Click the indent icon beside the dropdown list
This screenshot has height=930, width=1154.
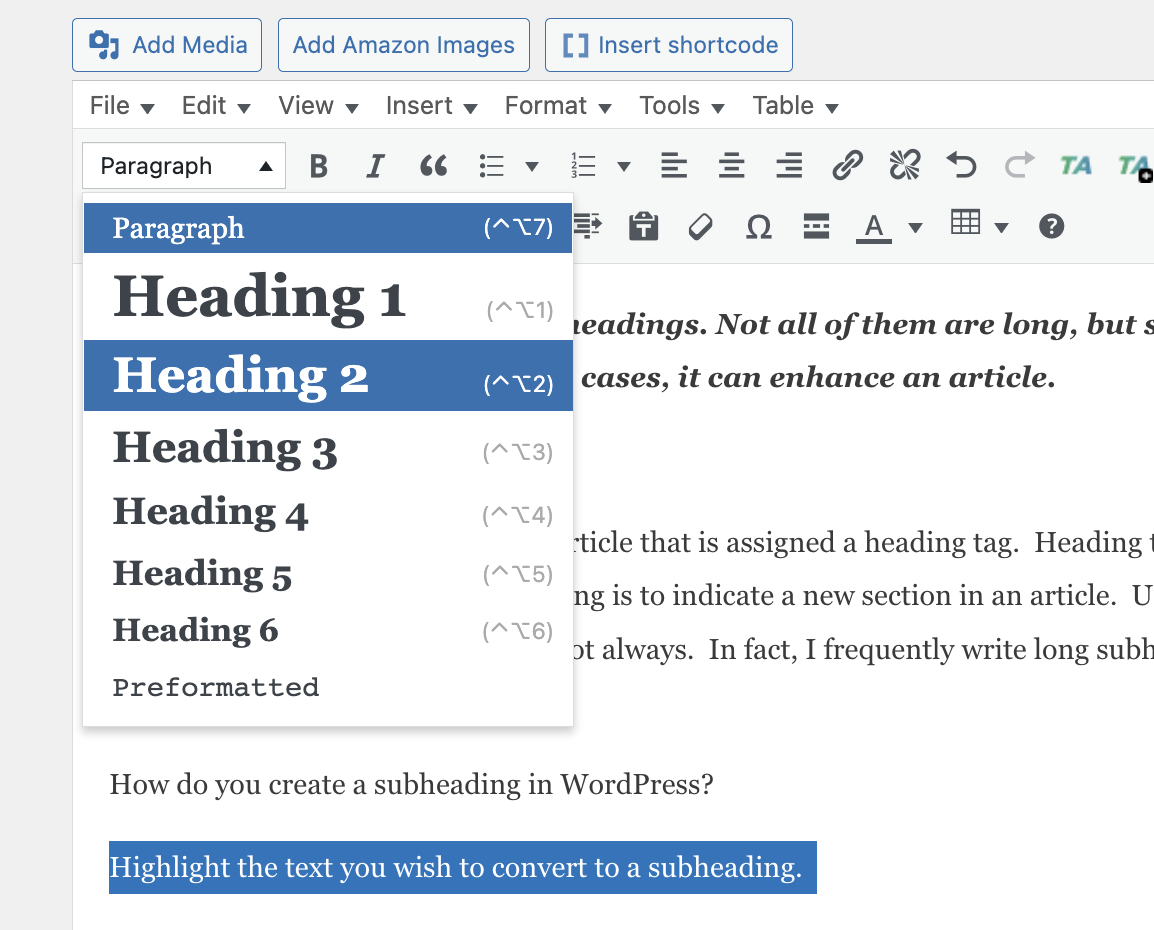[x=587, y=226]
